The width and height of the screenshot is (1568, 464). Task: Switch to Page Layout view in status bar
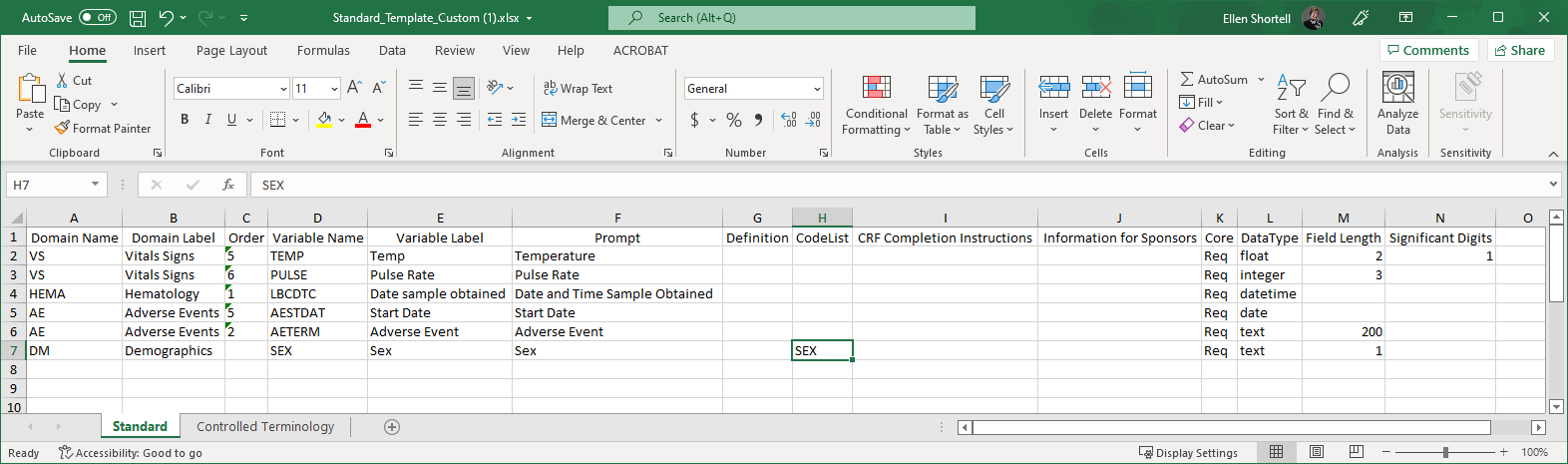coord(1317,452)
